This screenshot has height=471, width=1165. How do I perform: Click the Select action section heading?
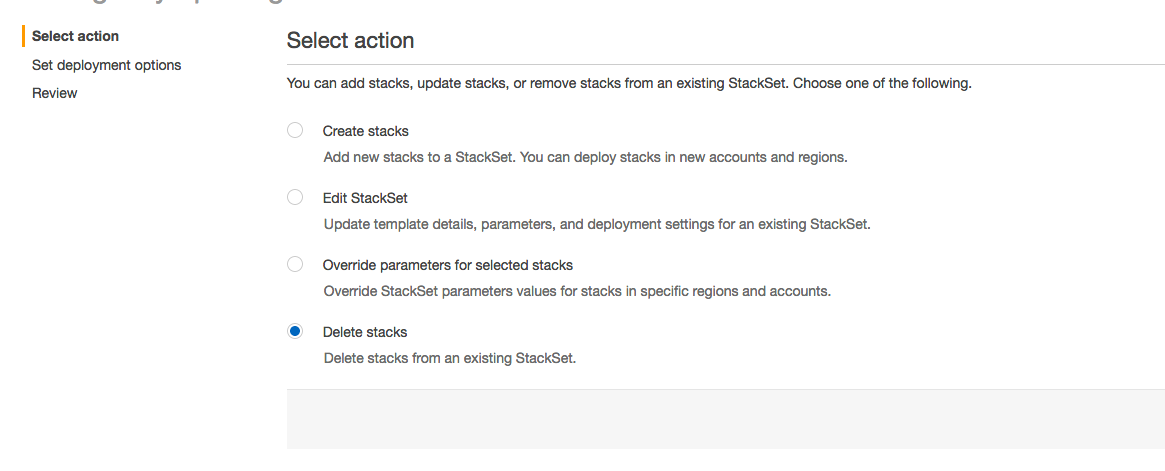(351, 40)
